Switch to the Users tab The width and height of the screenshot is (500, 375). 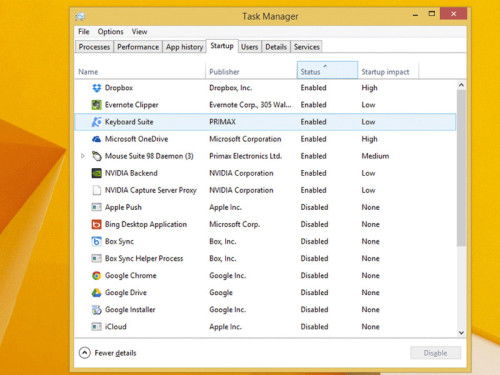(249, 47)
